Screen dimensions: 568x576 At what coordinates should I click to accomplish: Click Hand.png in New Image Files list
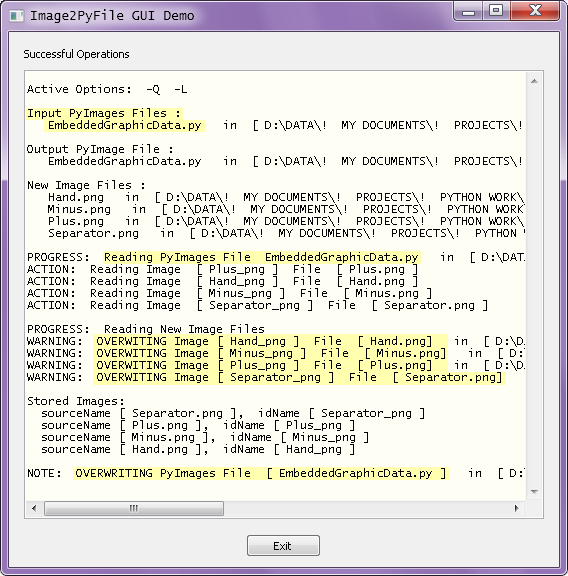pos(76,197)
